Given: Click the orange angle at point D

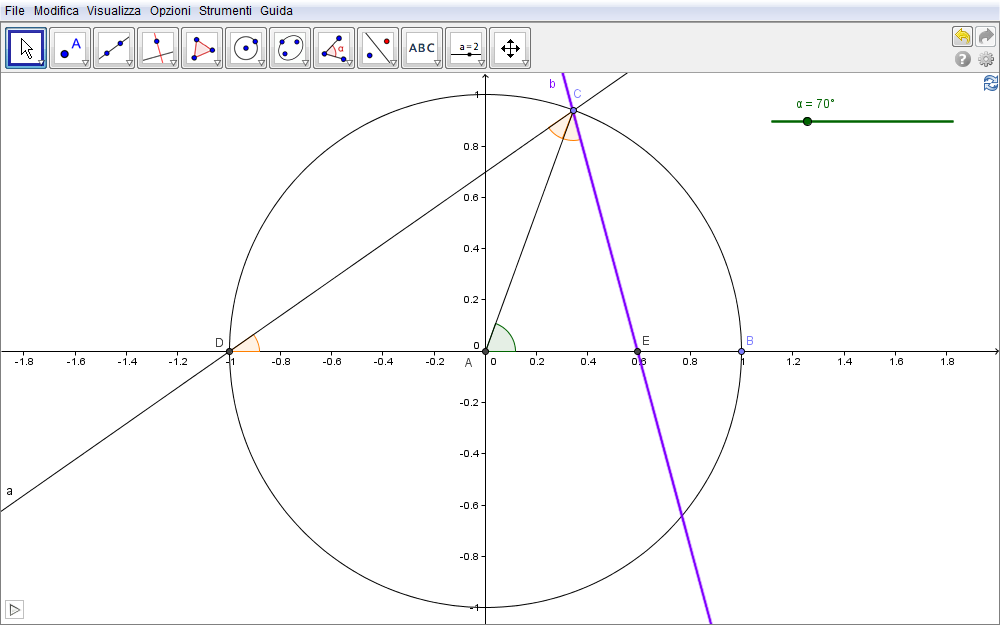Looking at the screenshot, I should click(x=249, y=345).
